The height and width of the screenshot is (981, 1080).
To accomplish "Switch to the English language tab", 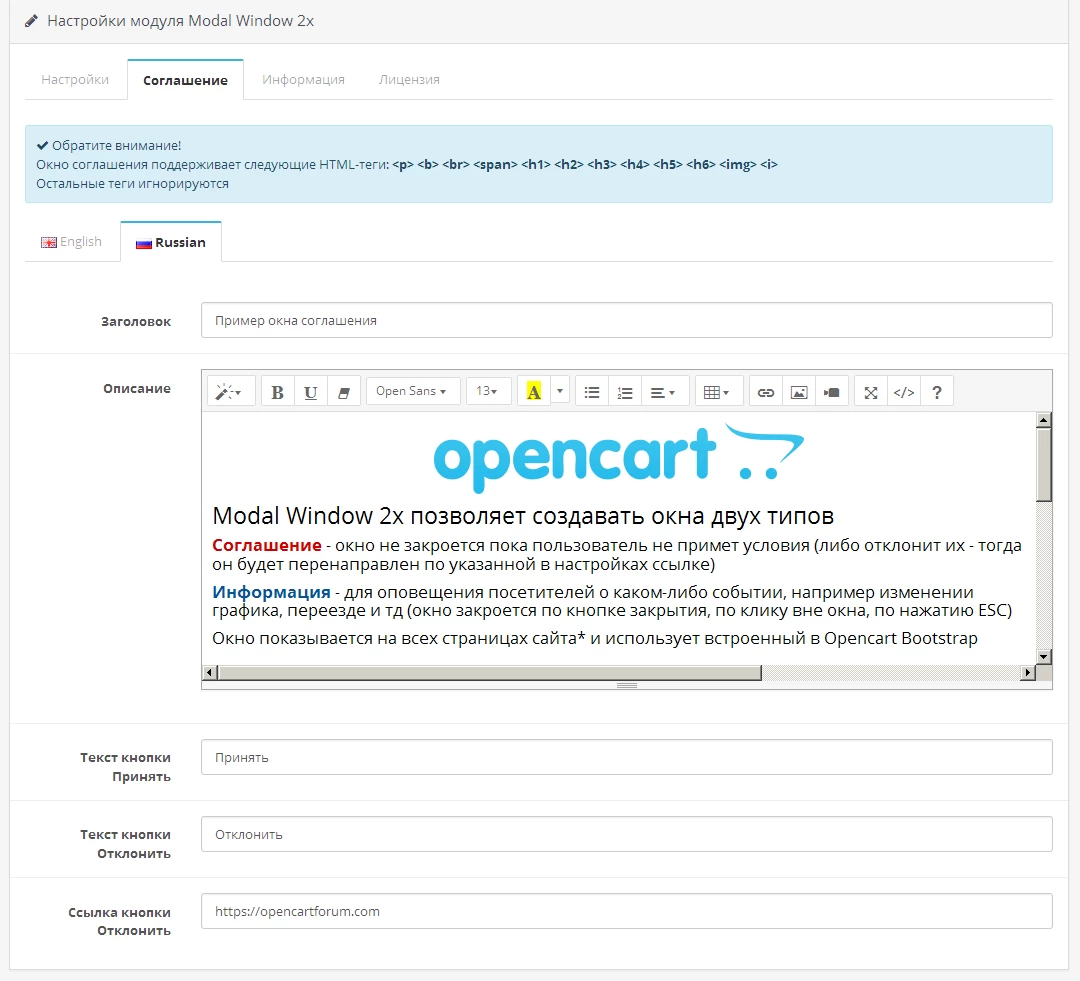I will click(x=72, y=242).
